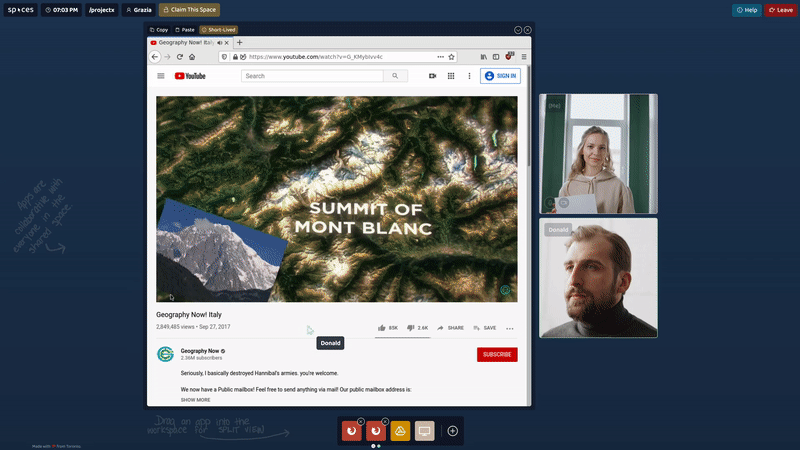The width and height of the screenshot is (800, 450).
Task: Open the /projectx space name
Action: point(102,10)
